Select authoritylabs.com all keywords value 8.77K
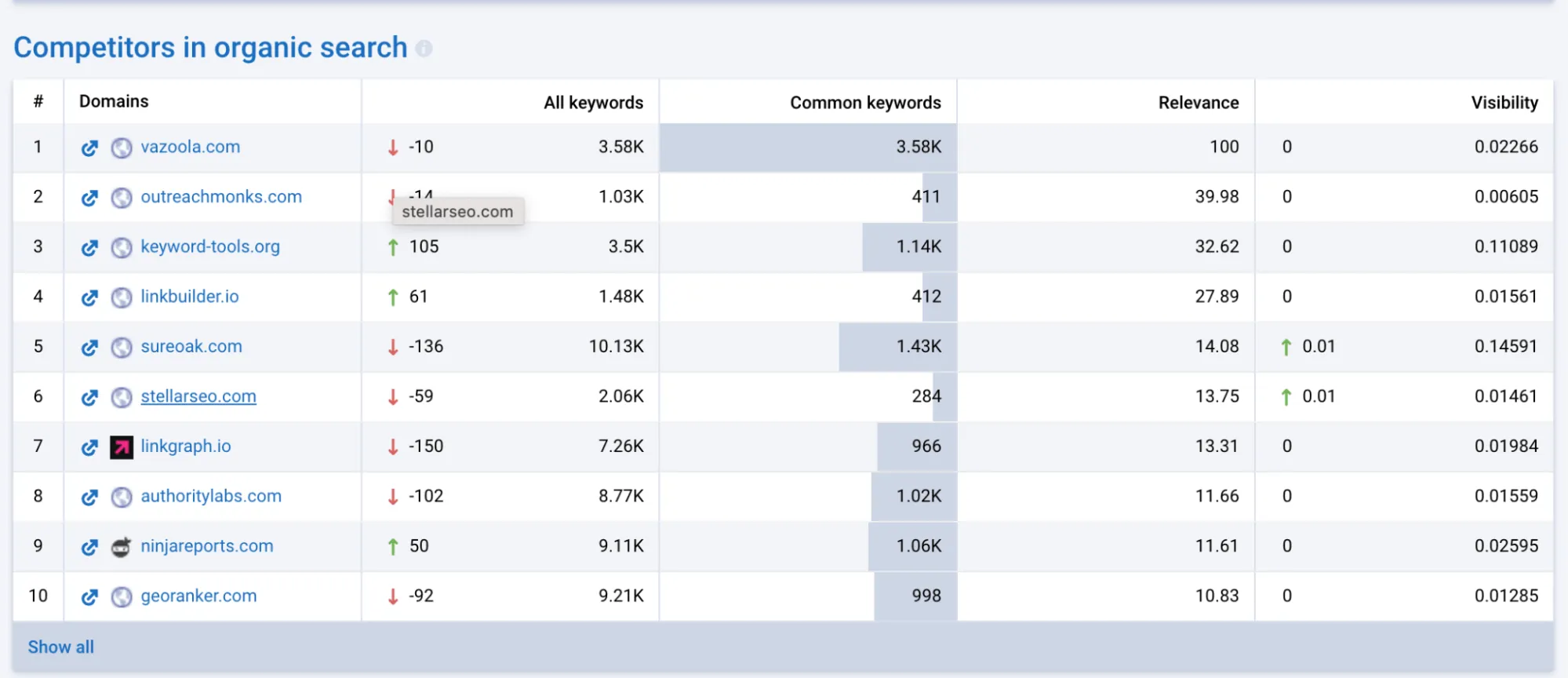1568x678 pixels. [x=621, y=496]
